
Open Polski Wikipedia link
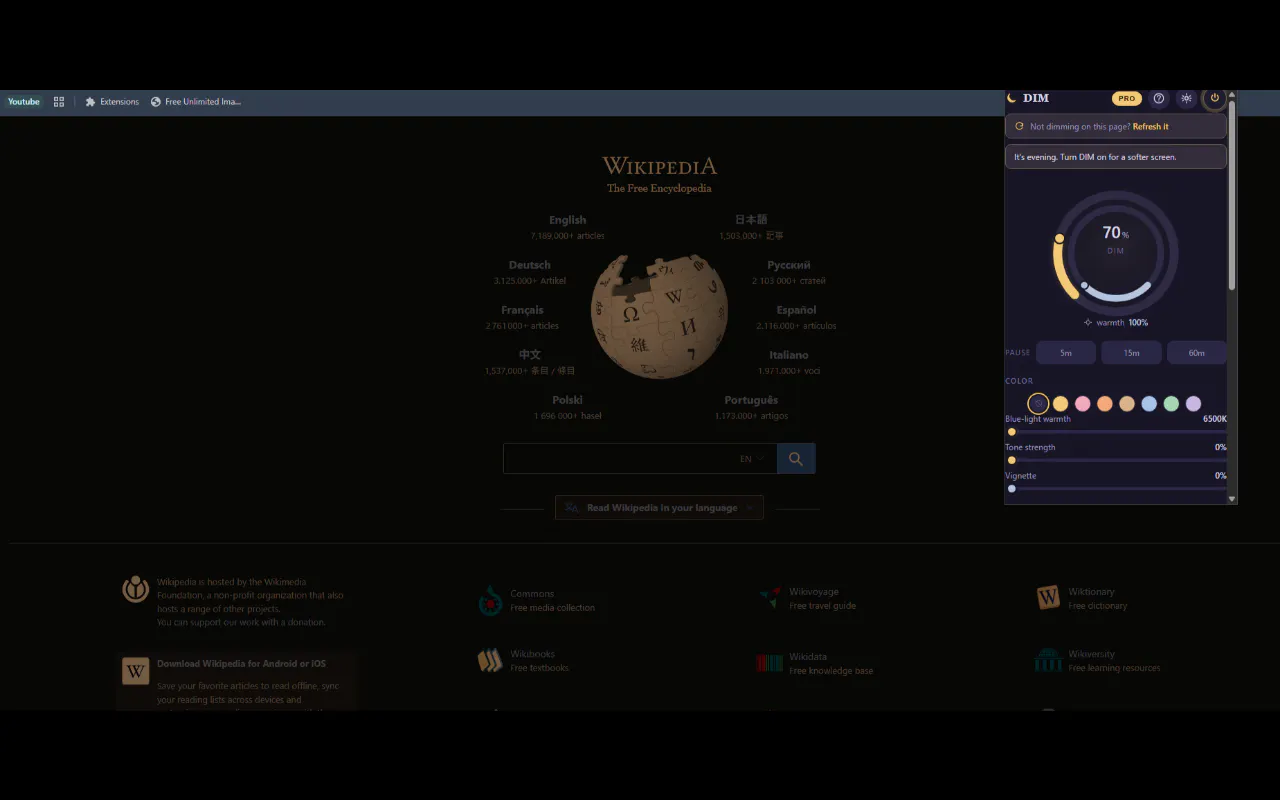[567, 400]
